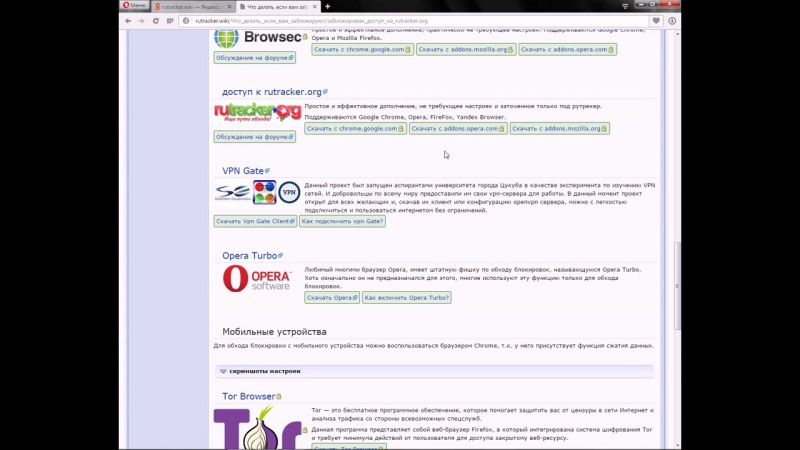Click the 'Мобильные устройства' heading

coord(274,332)
